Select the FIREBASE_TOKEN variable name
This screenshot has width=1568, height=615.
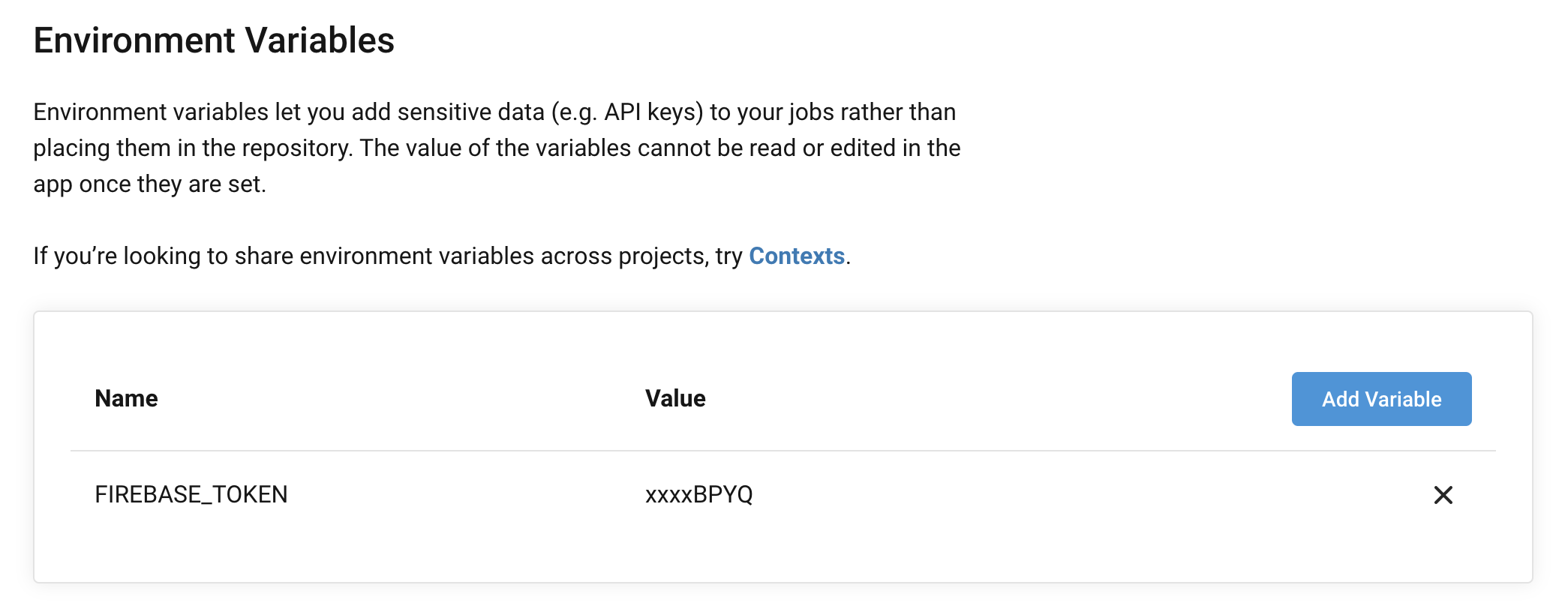pyautogui.click(x=191, y=495)
